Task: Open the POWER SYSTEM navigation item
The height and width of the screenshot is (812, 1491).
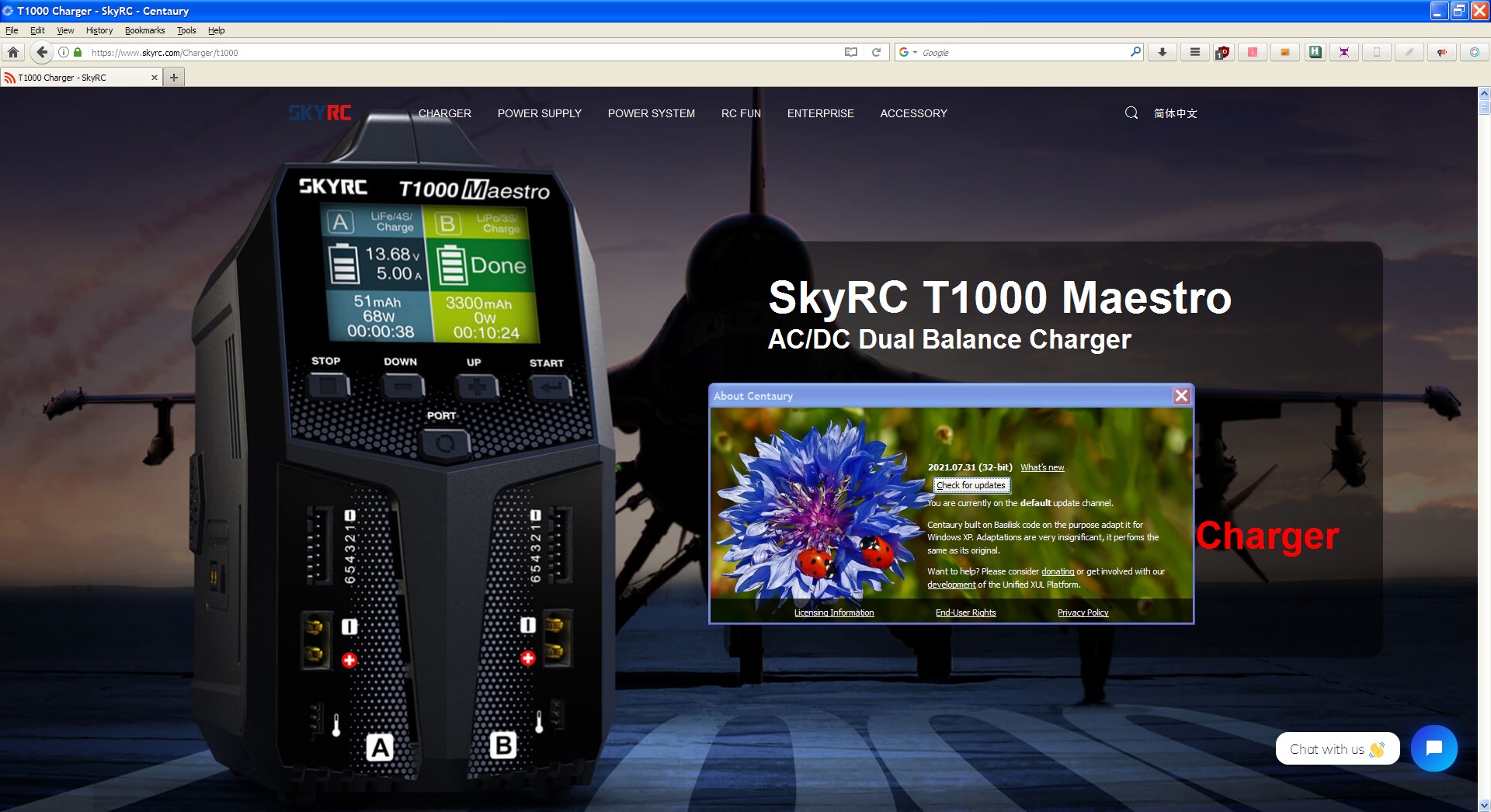Action: tap(652, 113)
